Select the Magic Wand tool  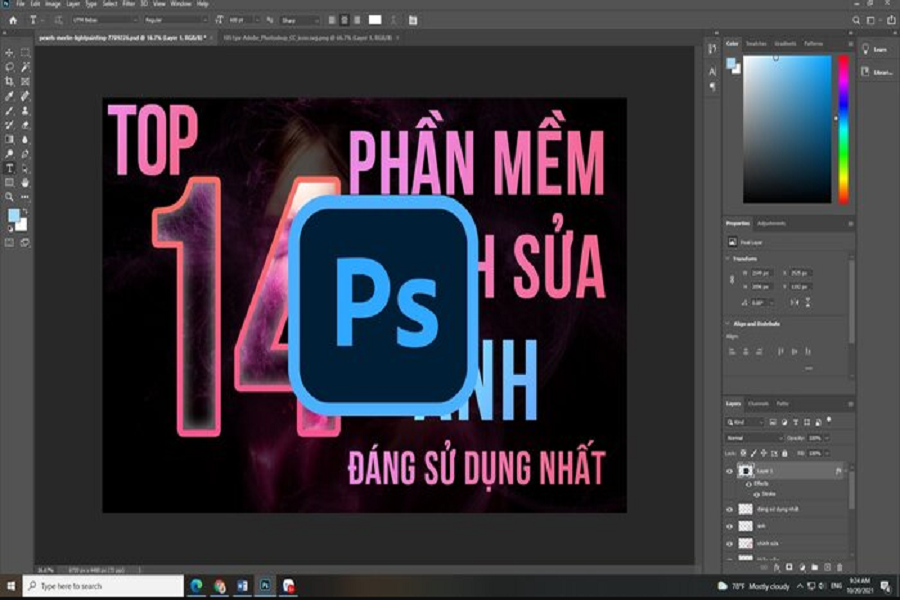[x=25, y=67]
